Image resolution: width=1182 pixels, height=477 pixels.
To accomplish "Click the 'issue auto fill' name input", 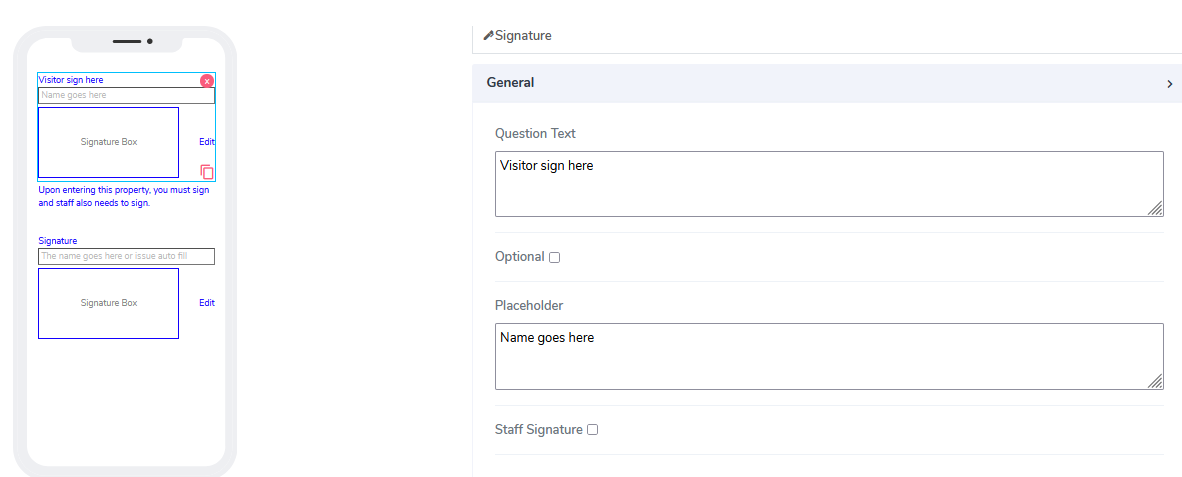I will [x=126, y=256].
